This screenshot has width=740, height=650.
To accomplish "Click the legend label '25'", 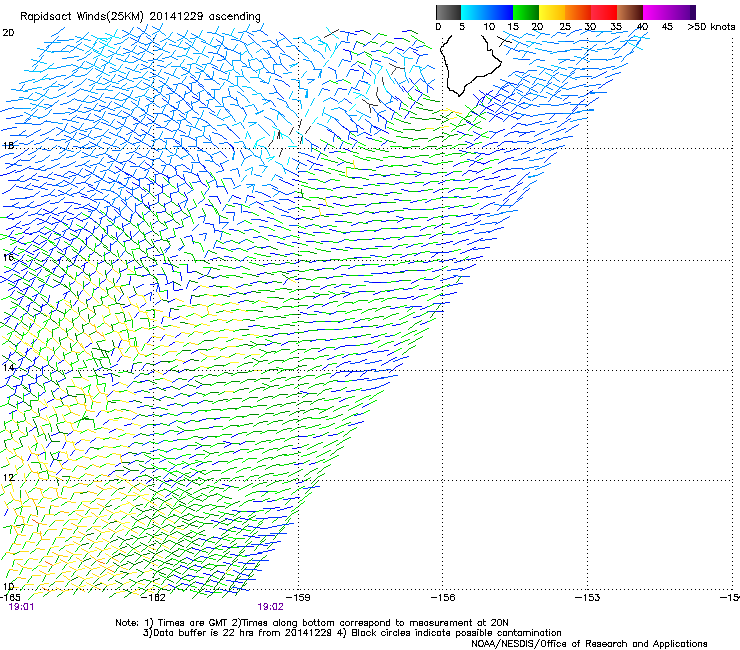I will click(x=565, y=27).
